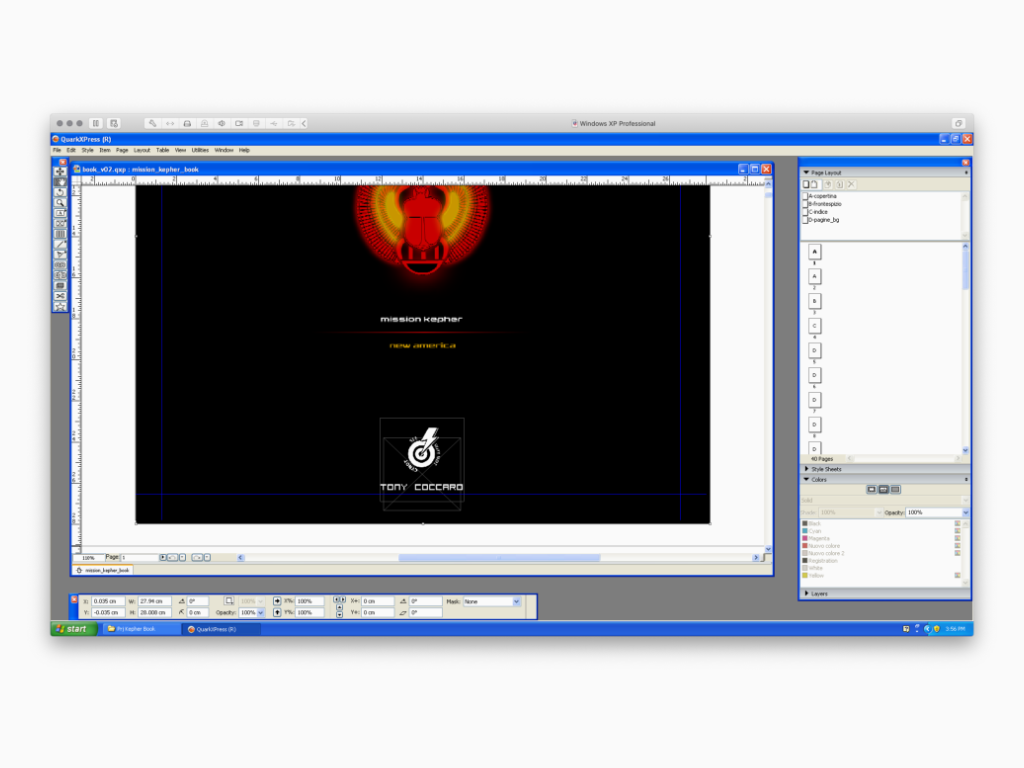Select the Text Box tool
The height and width of the screenshot is (768, 1024).
tap(60, 214)
